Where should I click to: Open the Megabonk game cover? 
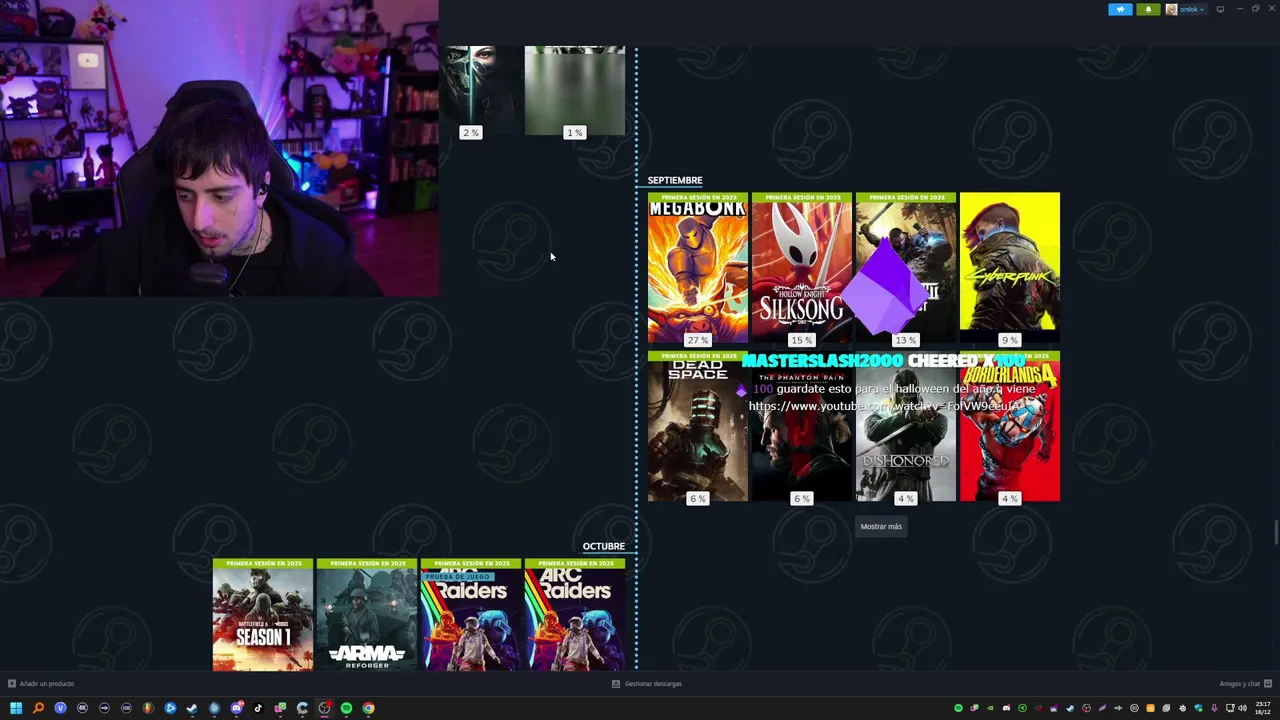698,267
